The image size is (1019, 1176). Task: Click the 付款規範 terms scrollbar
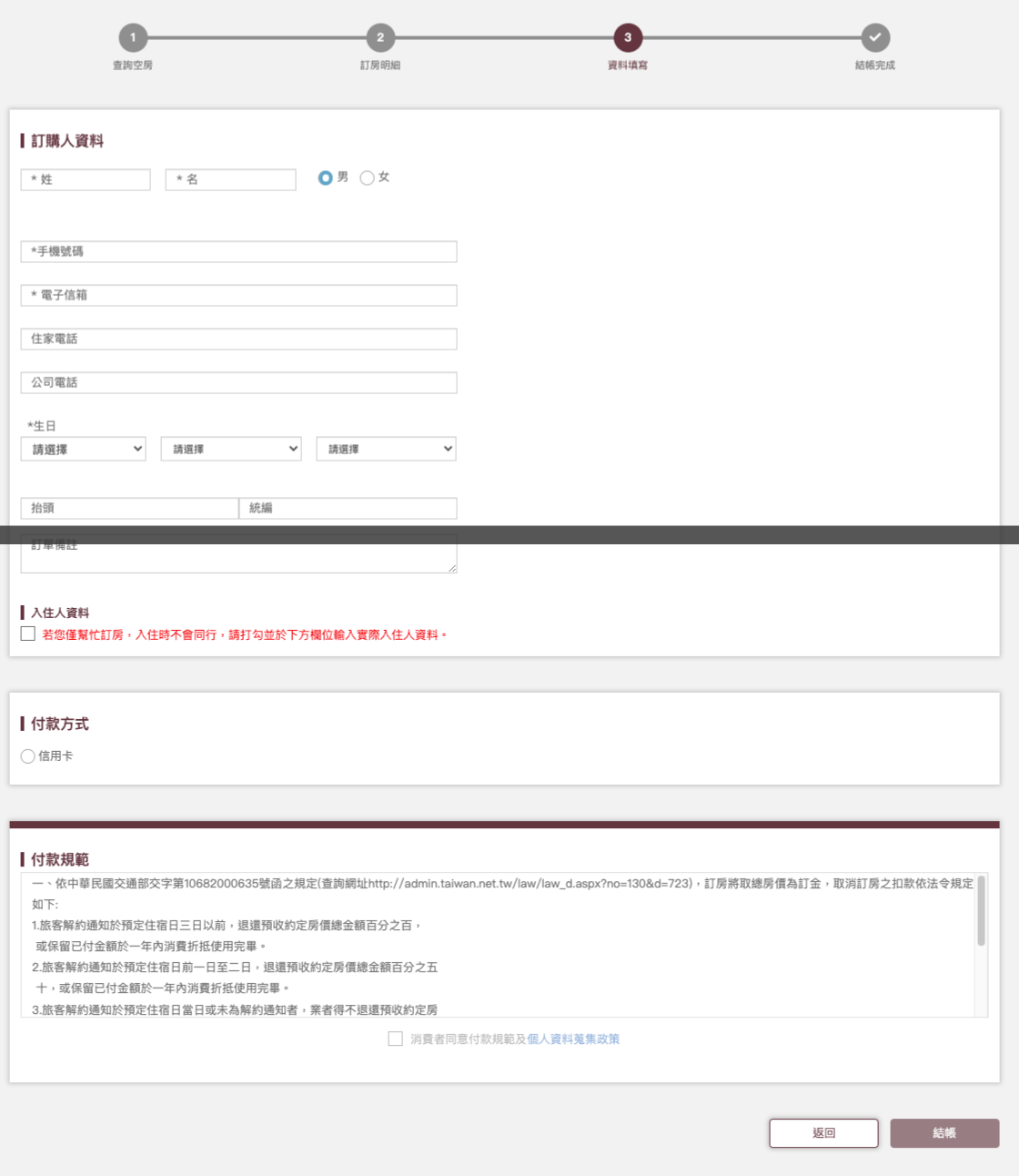point(981,912)
